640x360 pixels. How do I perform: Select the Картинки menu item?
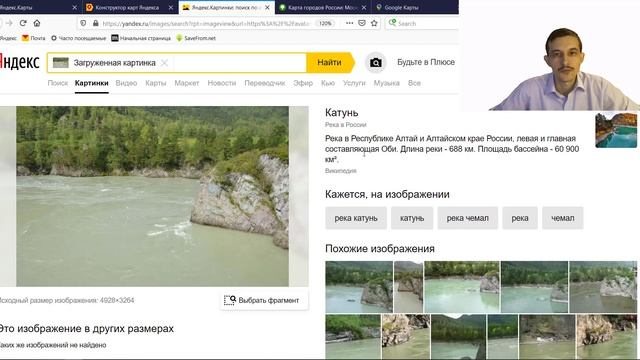pyautogui.click(x=91, y=83)
